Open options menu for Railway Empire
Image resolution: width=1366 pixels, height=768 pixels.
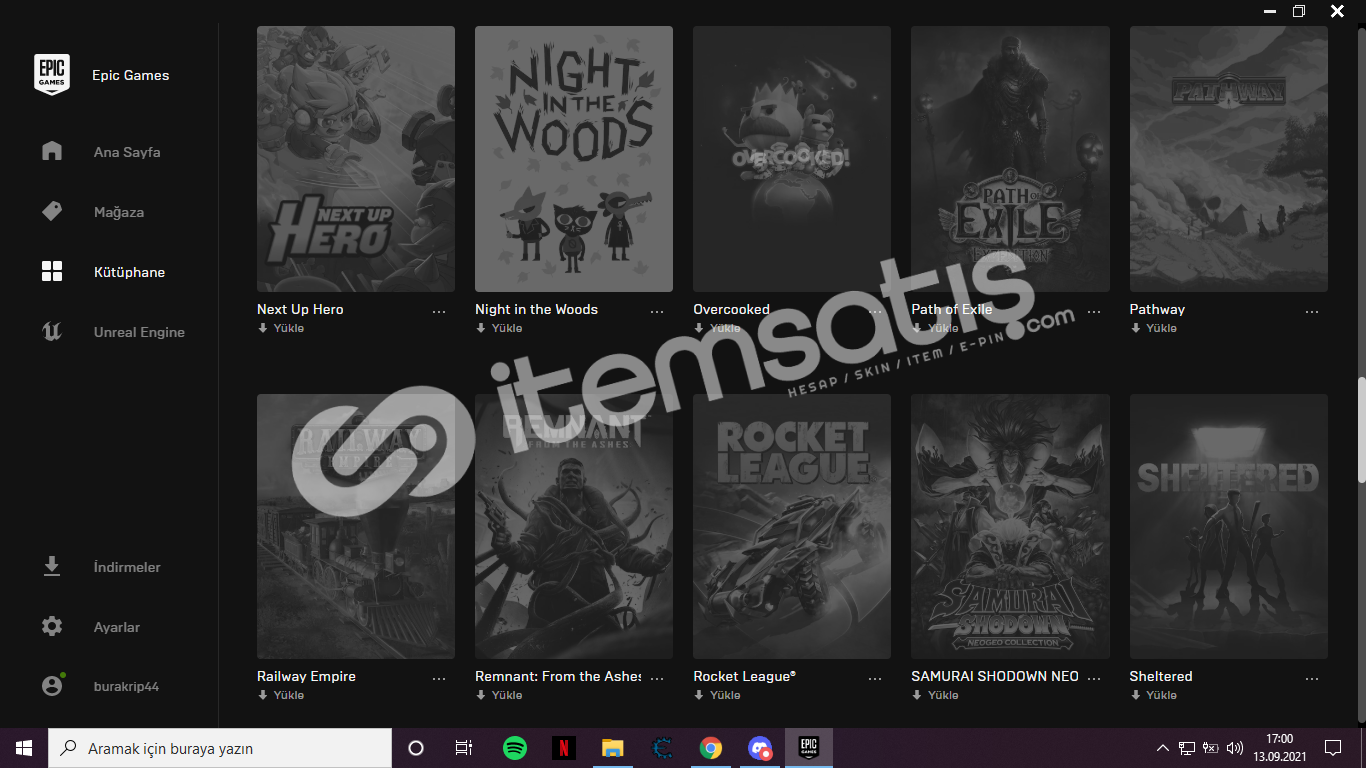coord(439,678)
